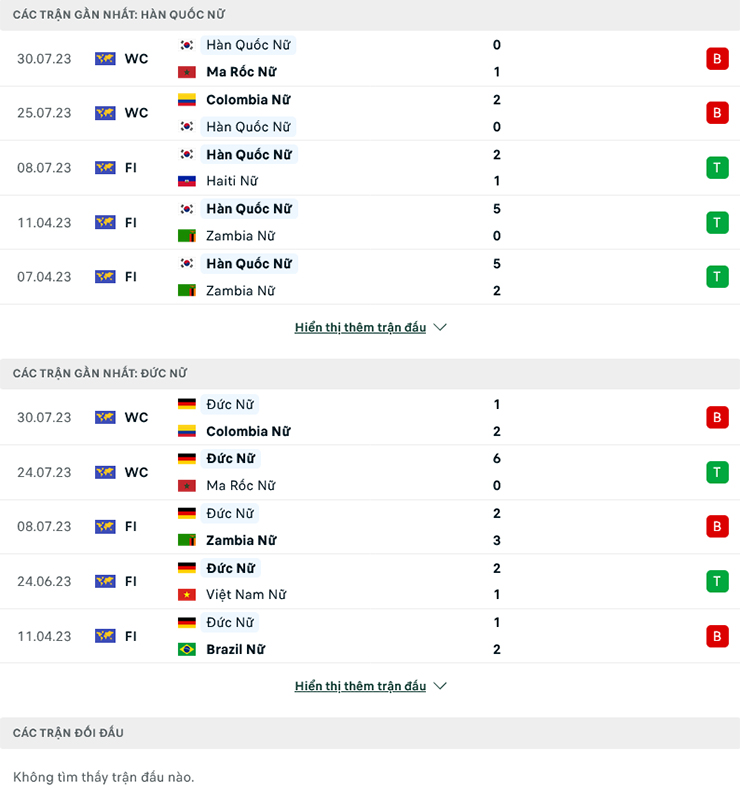Screen dimensions: 740x790
Task: Open the Brazil Nữ team link
Action: (x=235, y=649)
